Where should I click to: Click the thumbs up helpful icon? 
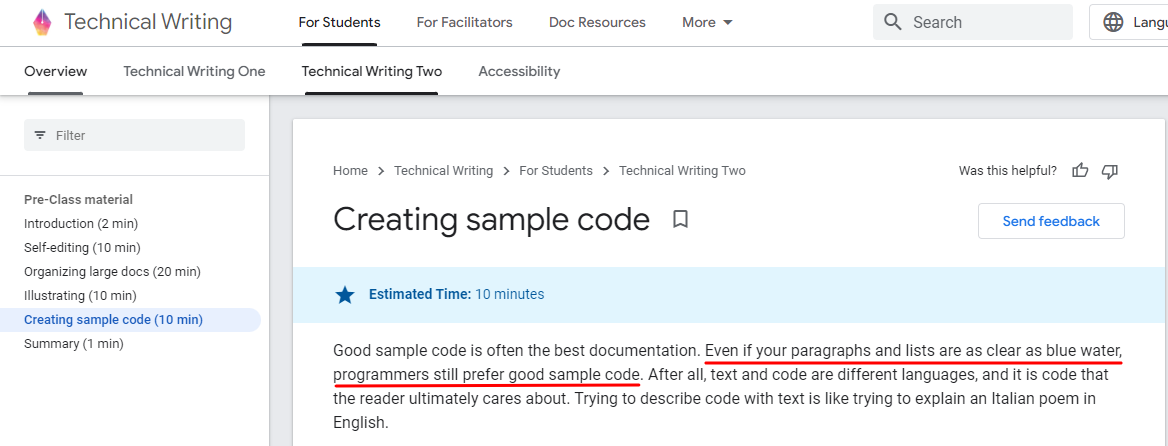click(1080, 171)
